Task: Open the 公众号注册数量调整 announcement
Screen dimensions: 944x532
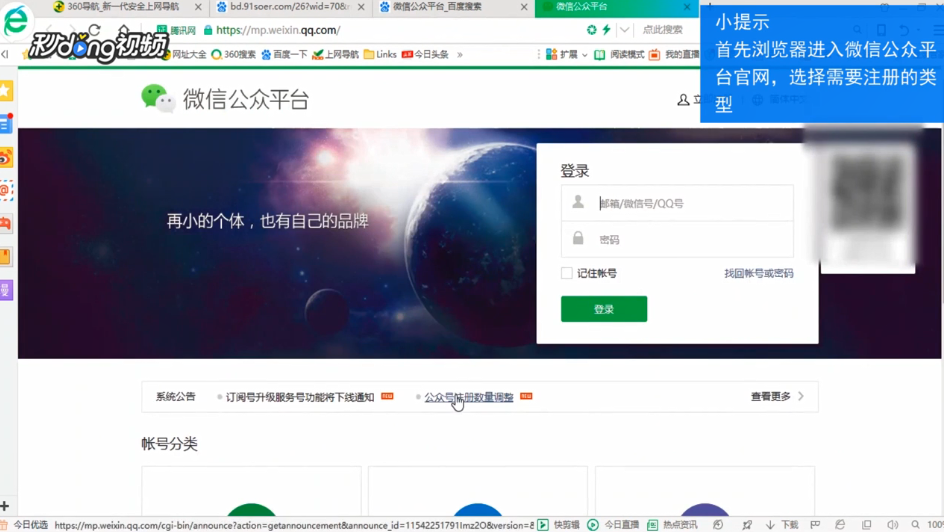Action: [469, 397]
